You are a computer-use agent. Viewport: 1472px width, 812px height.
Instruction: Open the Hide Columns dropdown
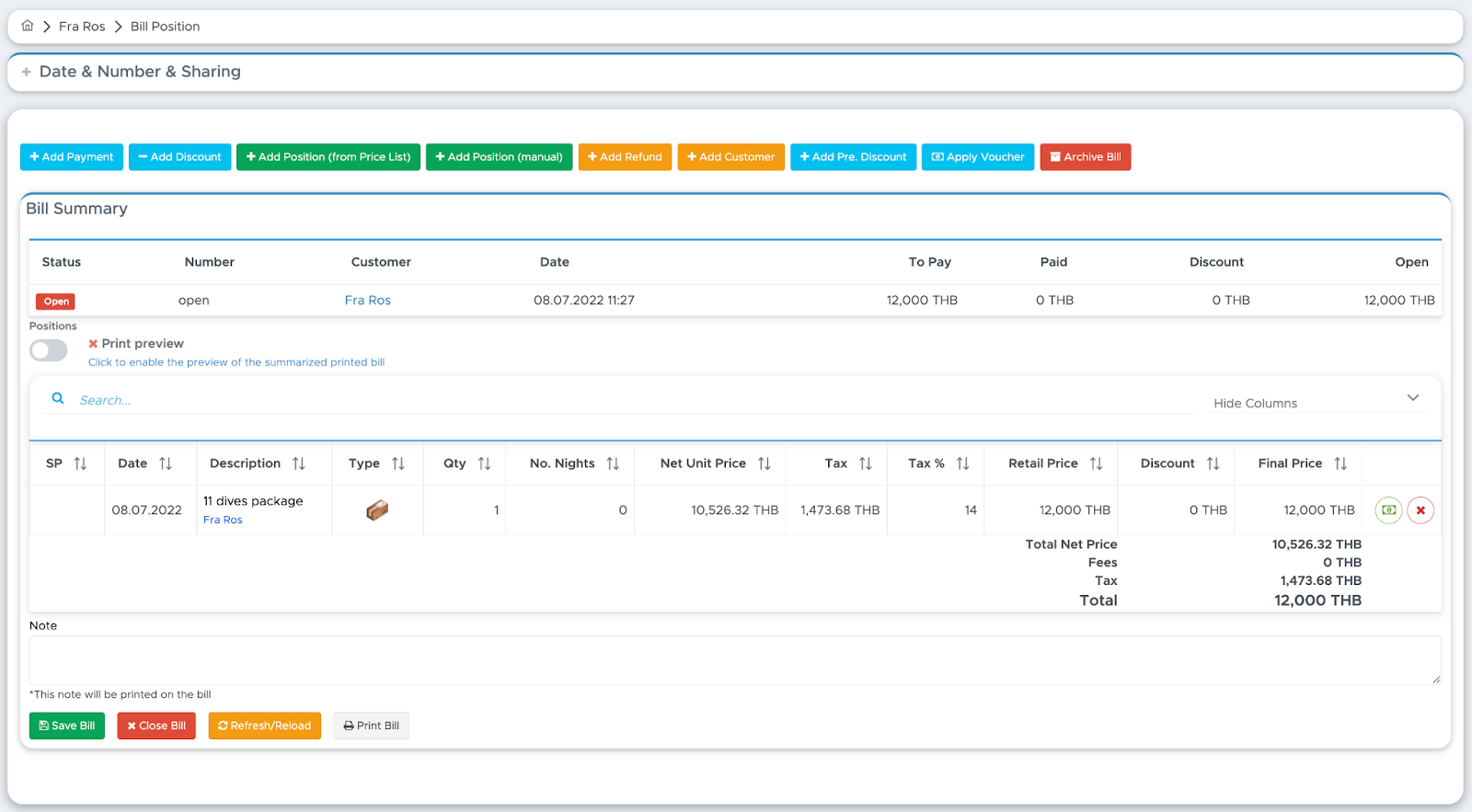point(1317,402)
